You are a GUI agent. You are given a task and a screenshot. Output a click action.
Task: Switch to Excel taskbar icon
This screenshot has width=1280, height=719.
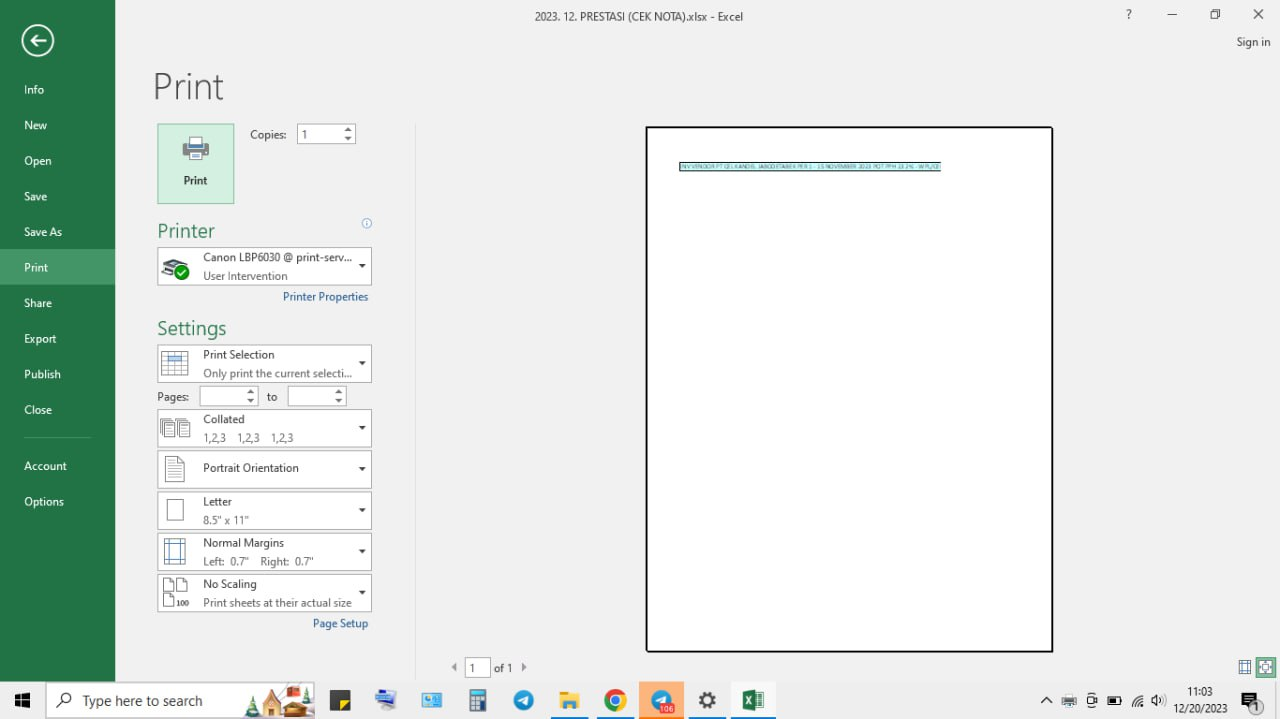pyautogui.click(x=753, y=701)
